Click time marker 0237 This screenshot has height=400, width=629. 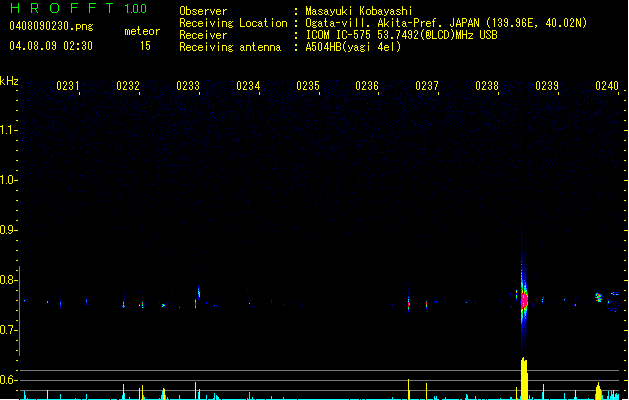click(x=427, y=86)
